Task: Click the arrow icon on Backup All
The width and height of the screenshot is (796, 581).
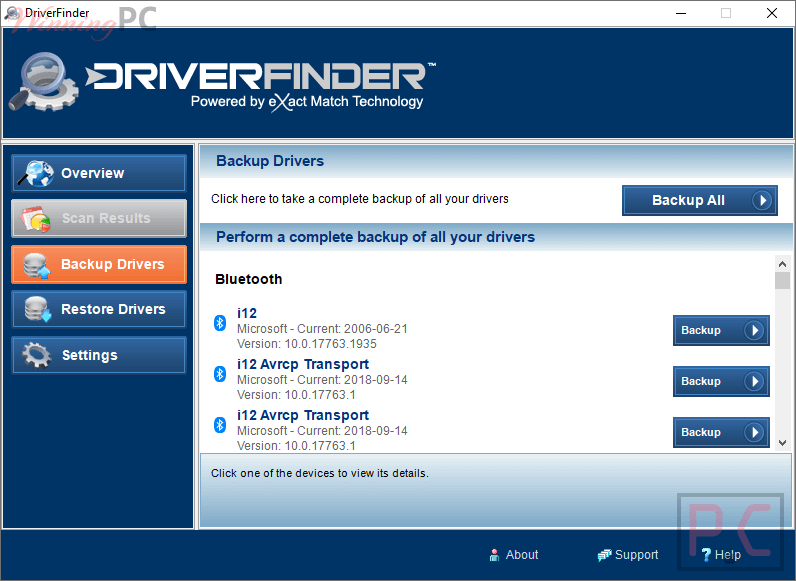Action: 762,200
